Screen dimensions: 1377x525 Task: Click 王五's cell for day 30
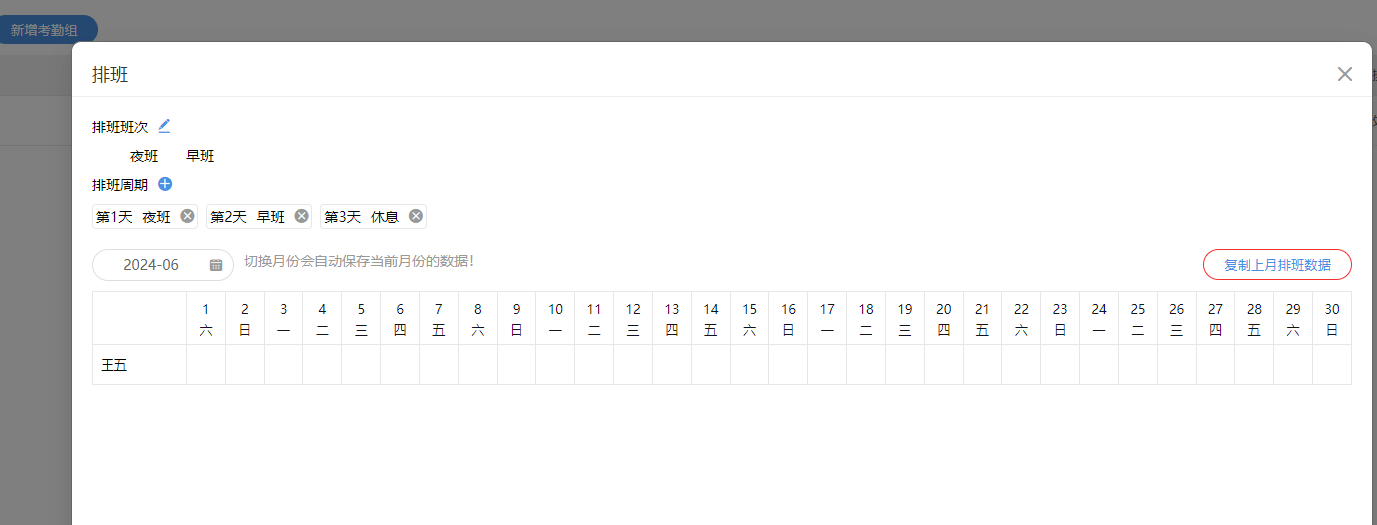pyautogui.click(x=1332, y=365)
